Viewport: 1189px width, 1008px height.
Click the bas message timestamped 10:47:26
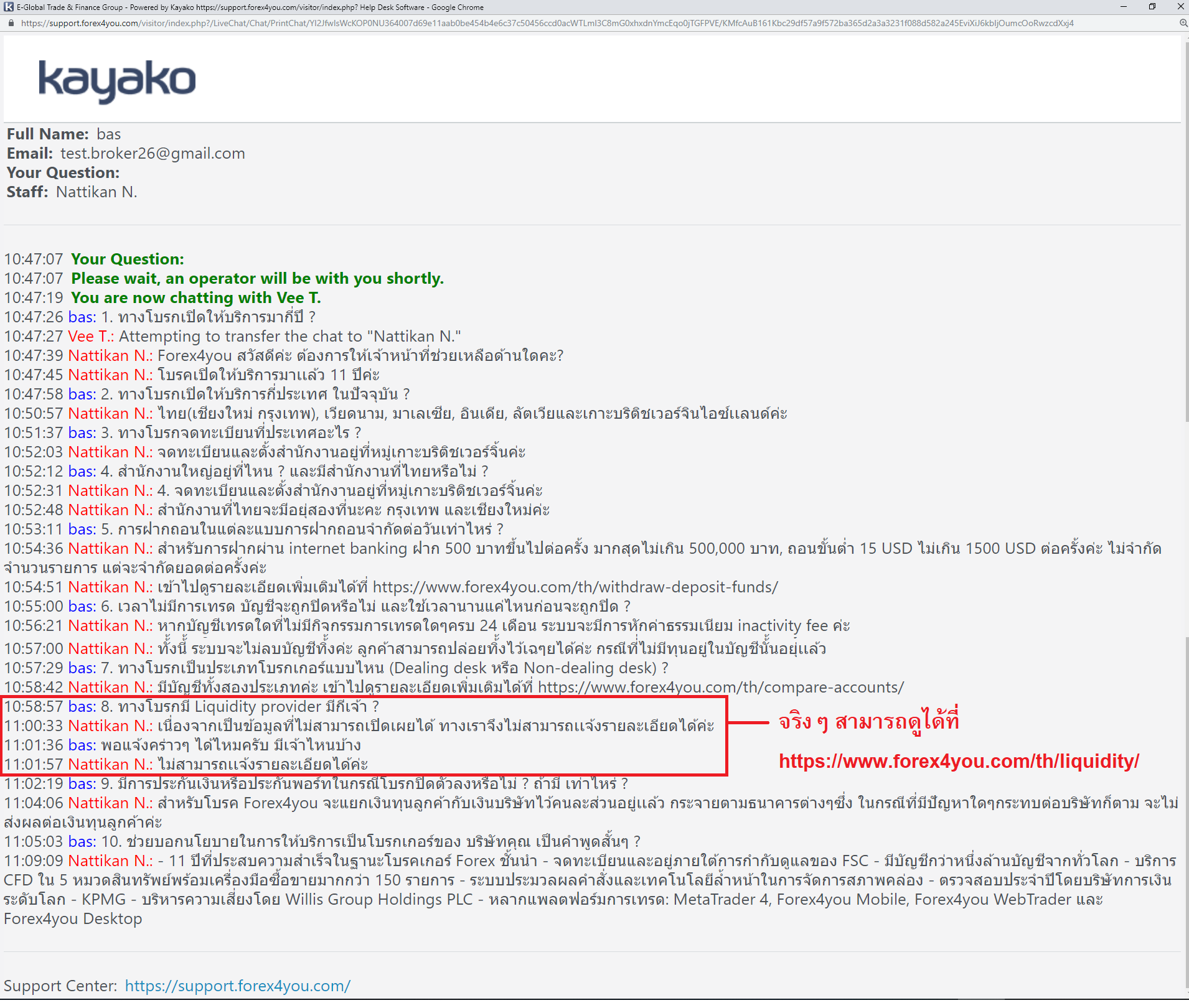(x=160, y=317)
